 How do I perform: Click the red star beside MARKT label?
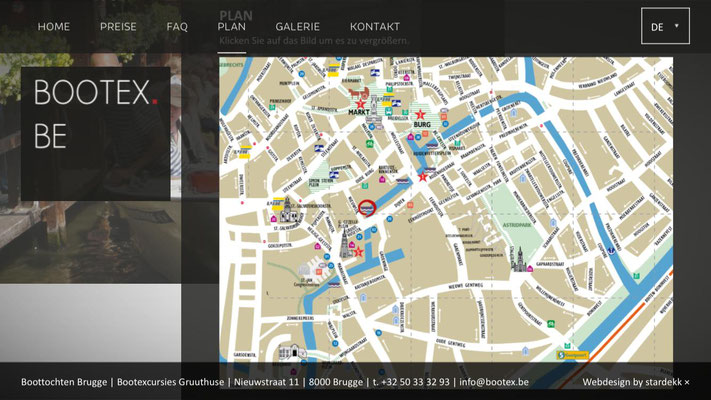[x=360, y=105]
